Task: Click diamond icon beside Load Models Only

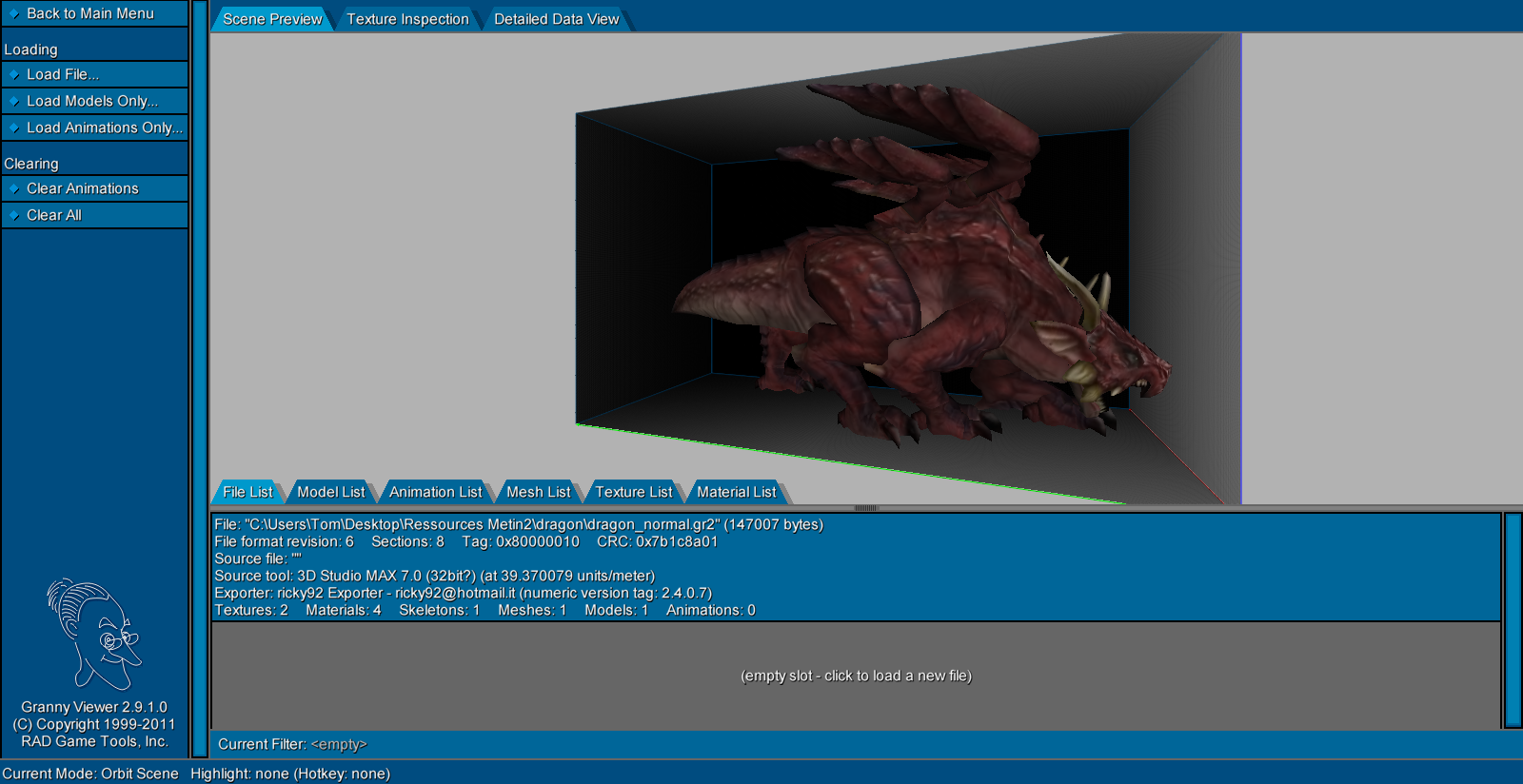Action: tap(14, 101)
